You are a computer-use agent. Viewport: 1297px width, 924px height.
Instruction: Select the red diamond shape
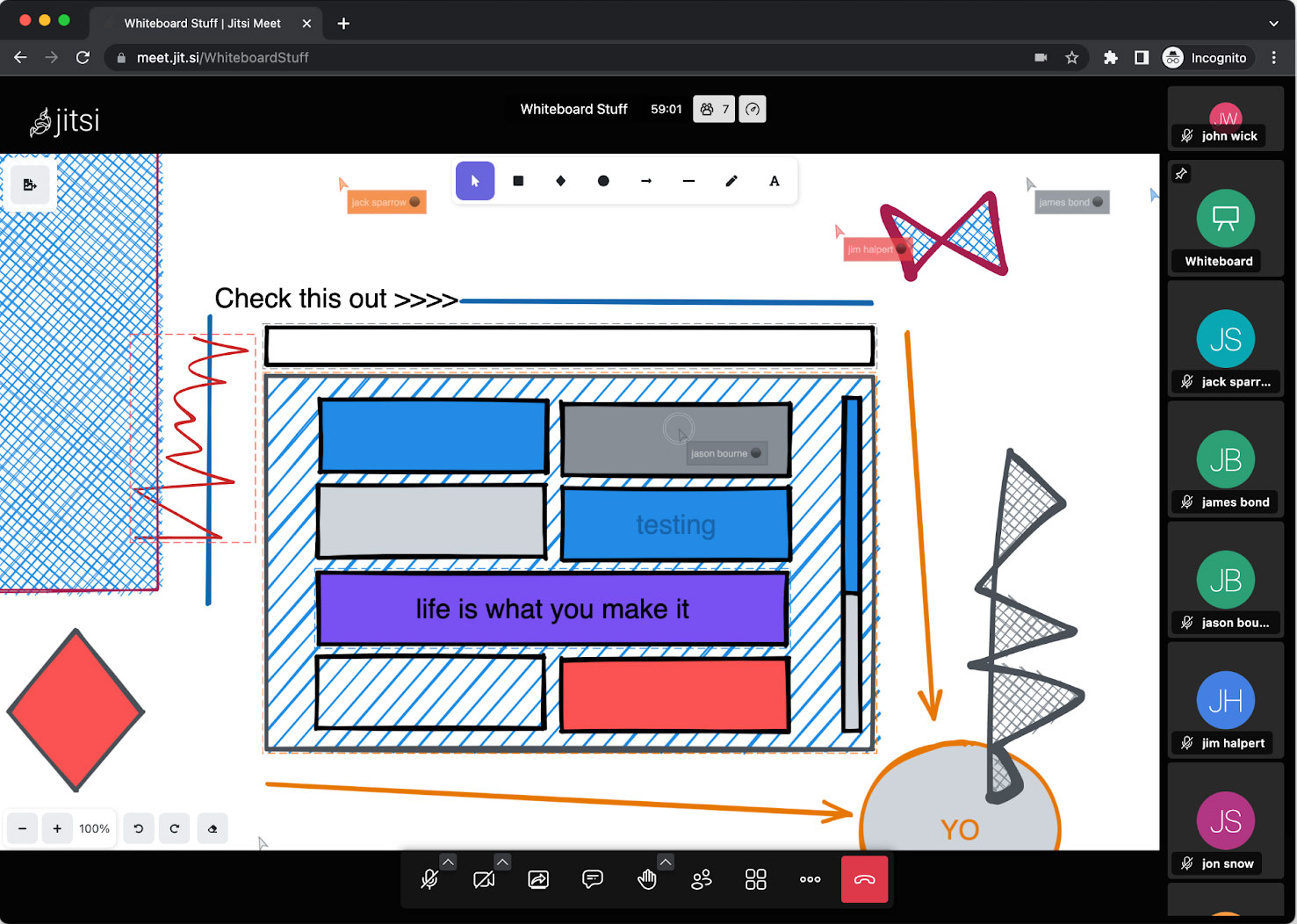click(x=76, y=710)
